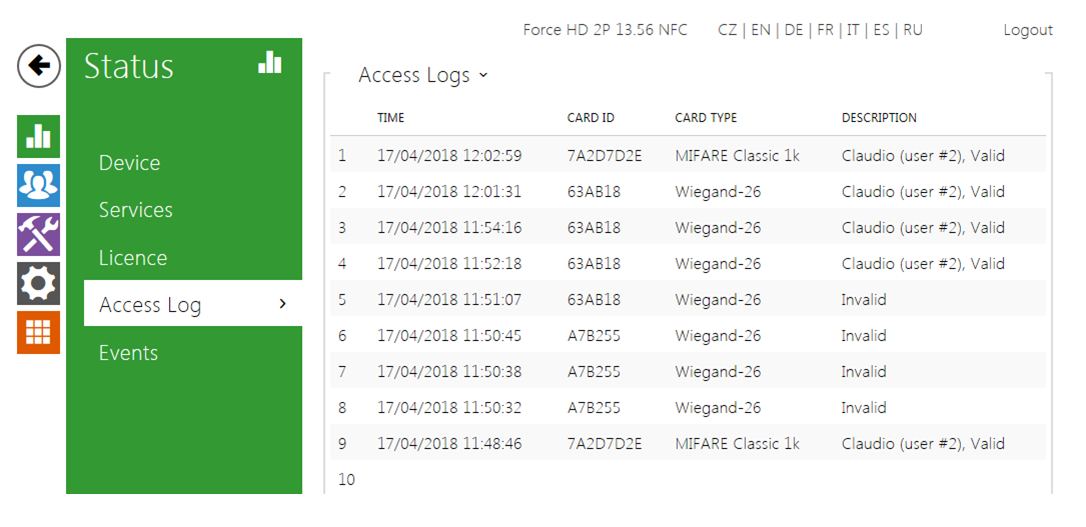The image size is (1086, 527).
Task: Open the Services gear icon
Action: tap(38, 284)
